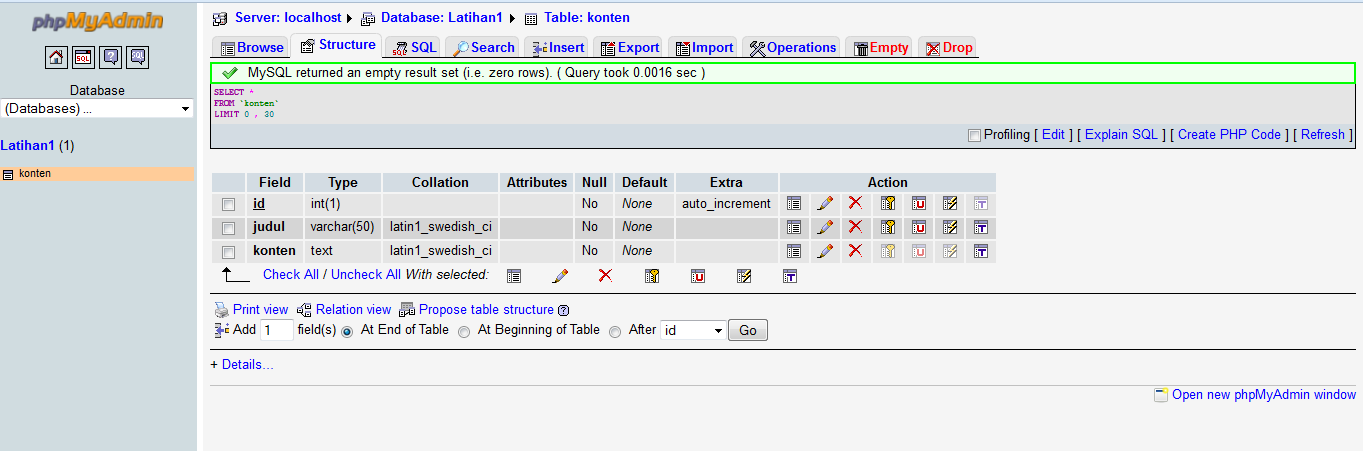Enable the Profiling checkbox
The width and height of the screenshot is (1363, 451).
[974, 135]
